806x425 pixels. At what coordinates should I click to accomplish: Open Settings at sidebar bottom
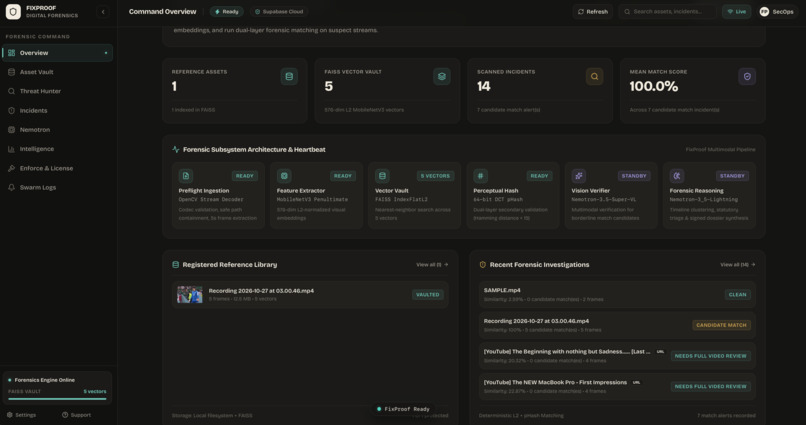coord(21,415)
